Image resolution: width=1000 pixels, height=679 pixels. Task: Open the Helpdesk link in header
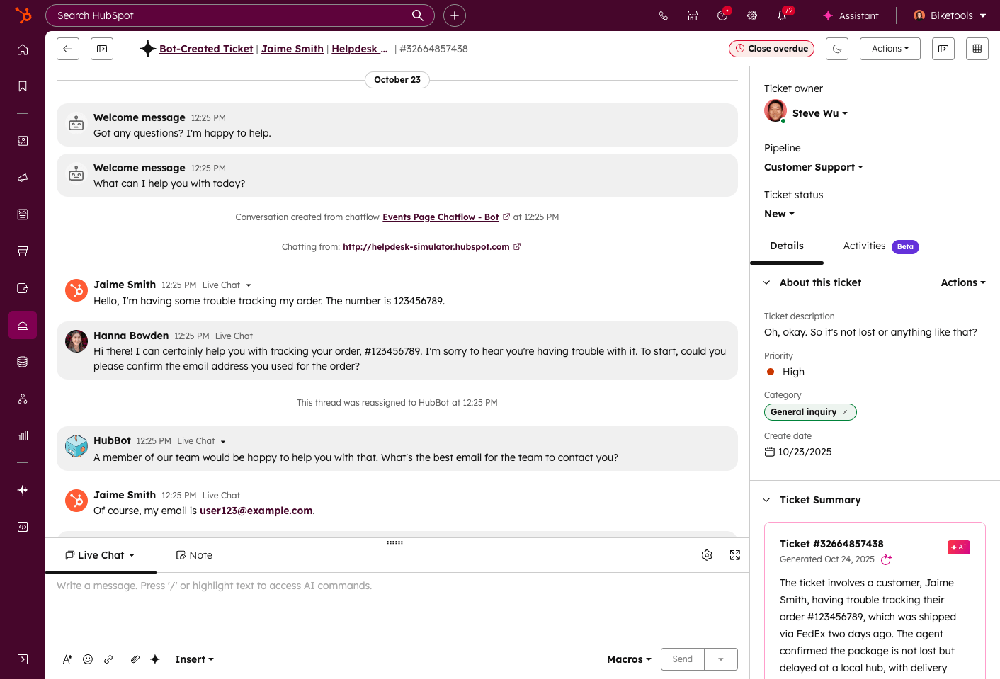pyautogui.click(x=359, y=48)
